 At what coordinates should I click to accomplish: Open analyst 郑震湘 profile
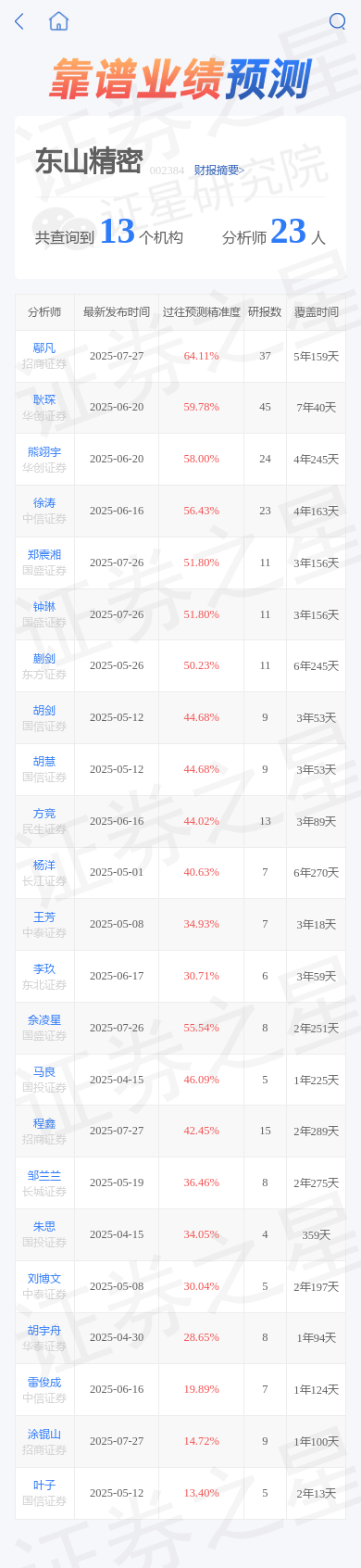[44, 554]
